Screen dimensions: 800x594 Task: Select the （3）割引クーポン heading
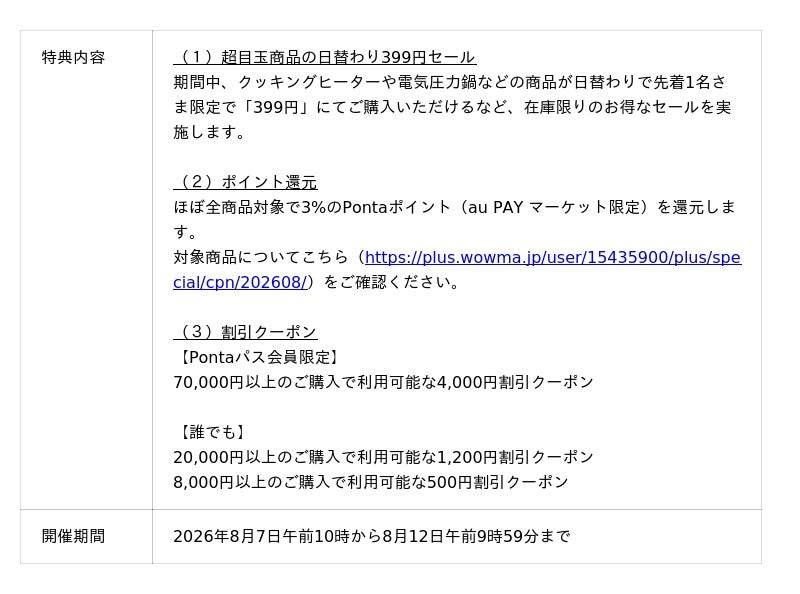click(245, 332)
